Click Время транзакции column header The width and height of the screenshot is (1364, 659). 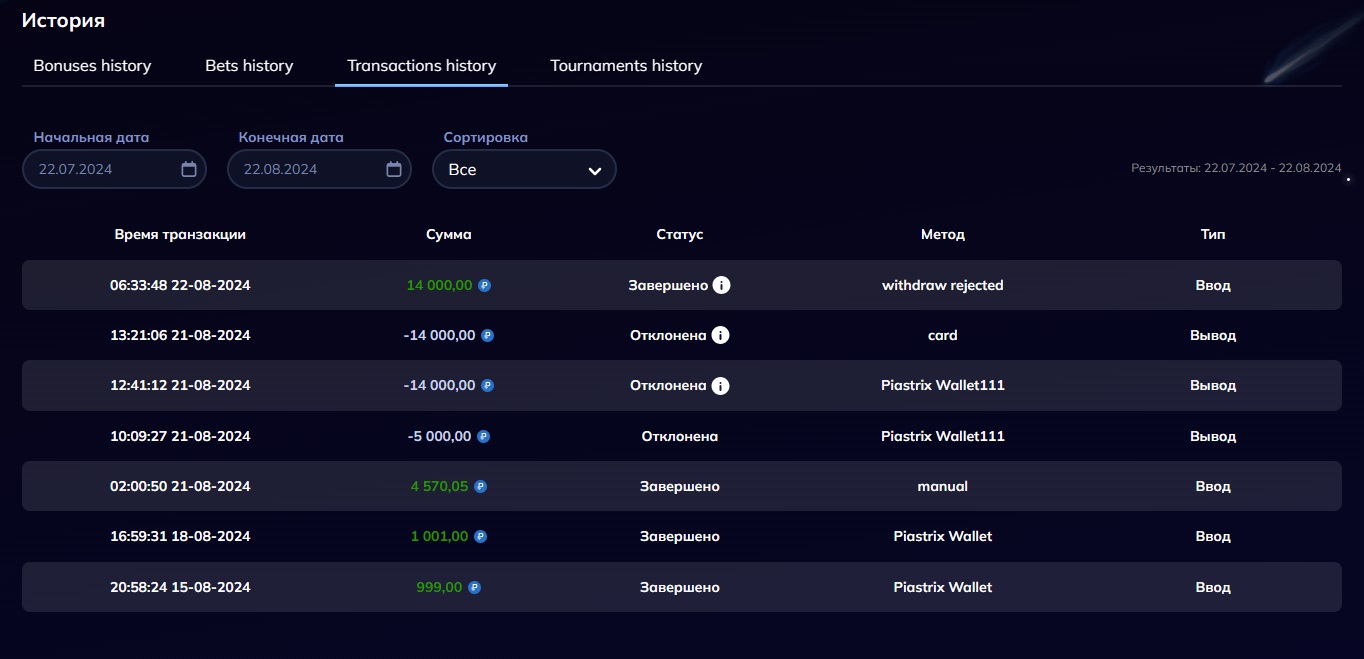[x=180, y=234]
